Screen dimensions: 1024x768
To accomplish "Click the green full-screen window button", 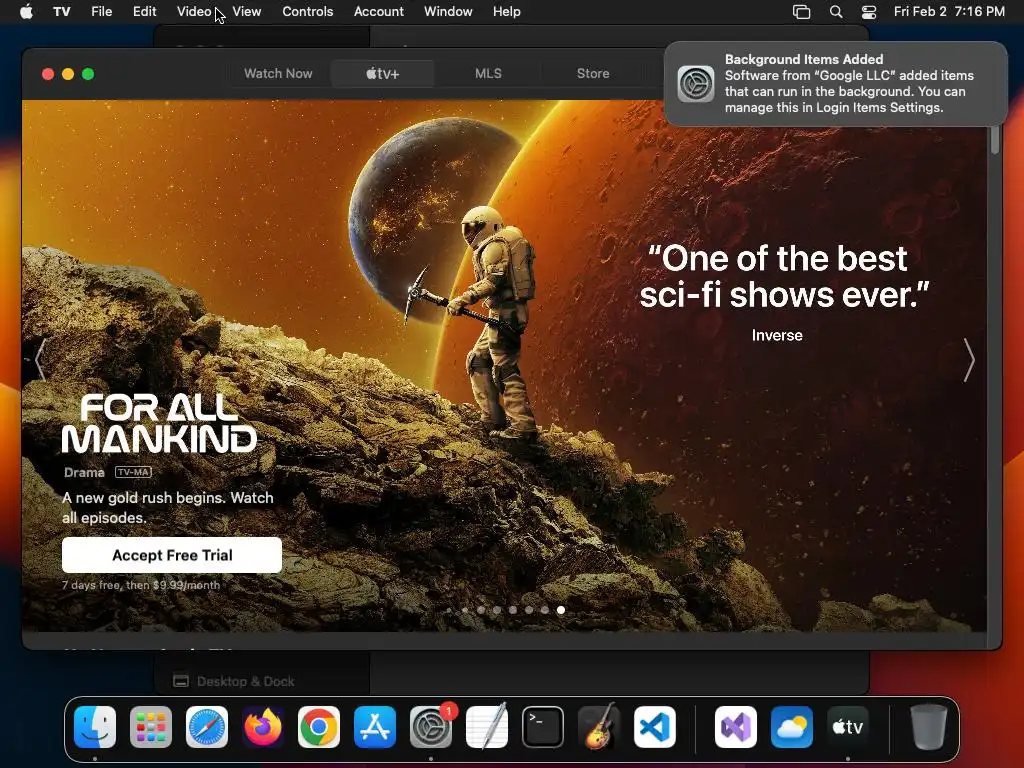I will click(x=88, y=74).
